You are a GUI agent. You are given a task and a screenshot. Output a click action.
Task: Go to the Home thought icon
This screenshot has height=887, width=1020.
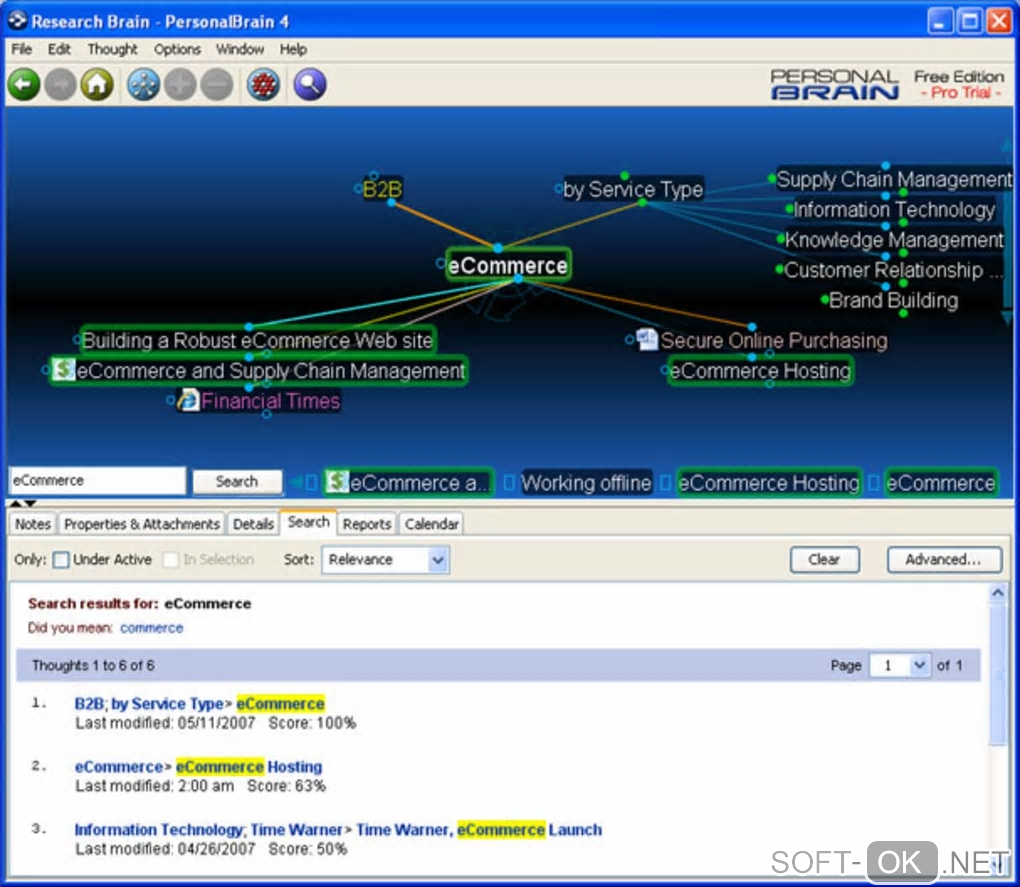pos(97,85)
